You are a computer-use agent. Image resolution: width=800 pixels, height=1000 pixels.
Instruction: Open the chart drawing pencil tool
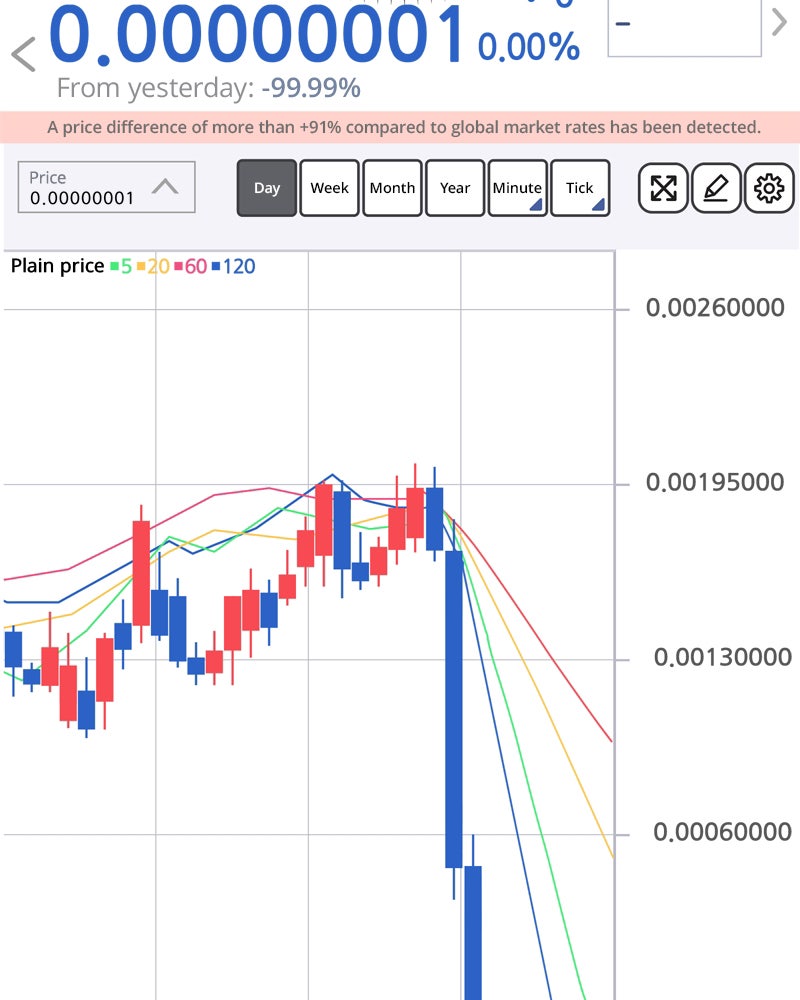(x=716, y=188)
